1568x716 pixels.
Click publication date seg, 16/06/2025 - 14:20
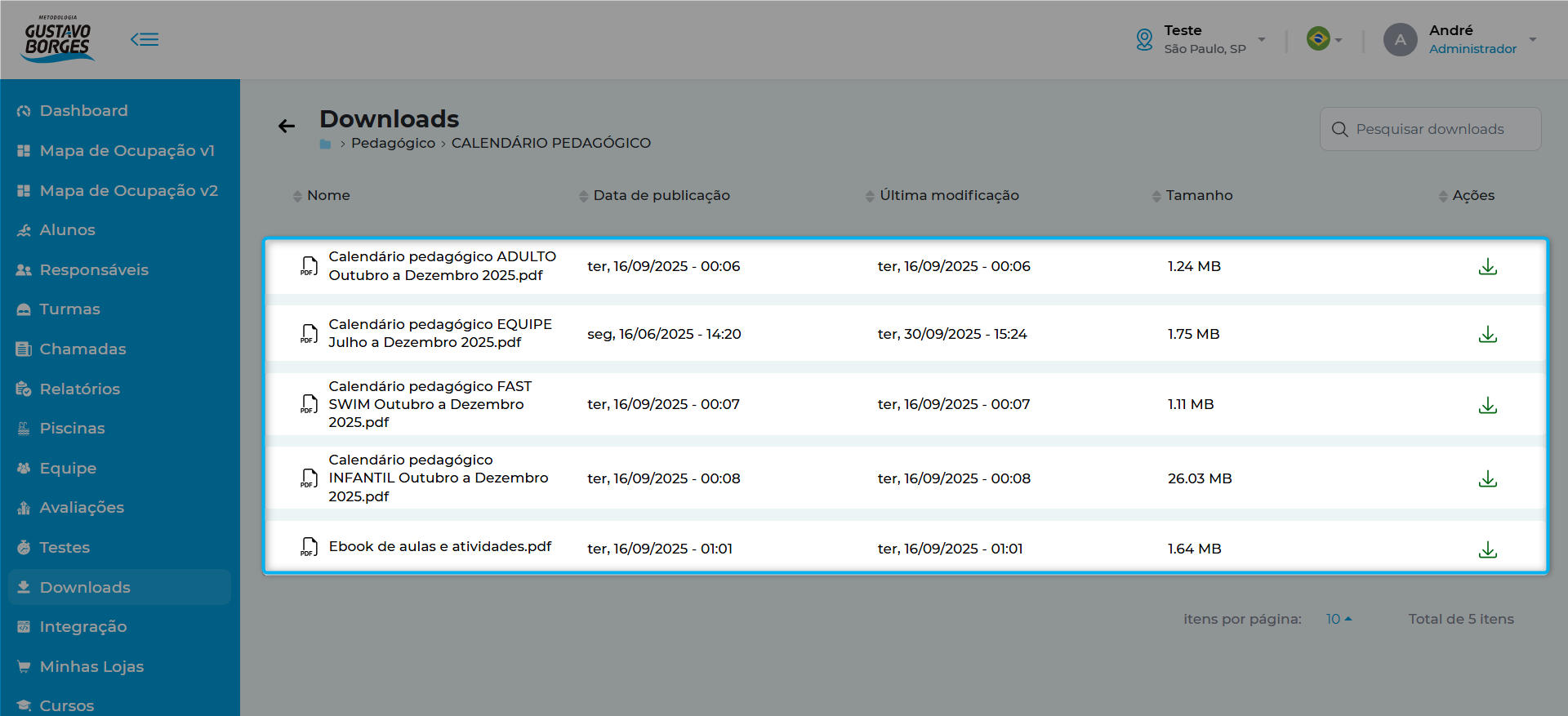tap(664, 334)
